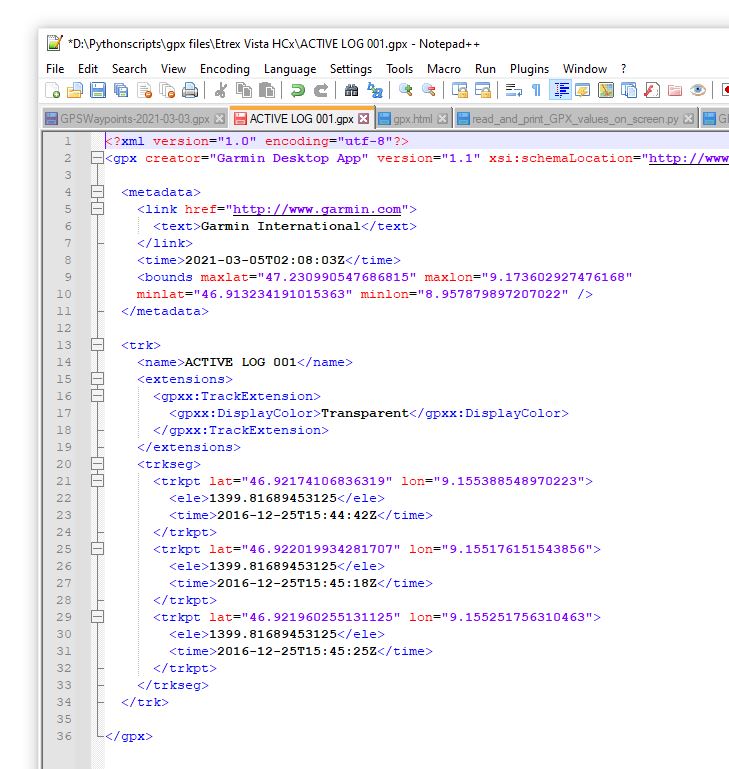Click the New file toolbar icon
The image size is (729, 769).
pyautogui.click(x=53, y=91)
